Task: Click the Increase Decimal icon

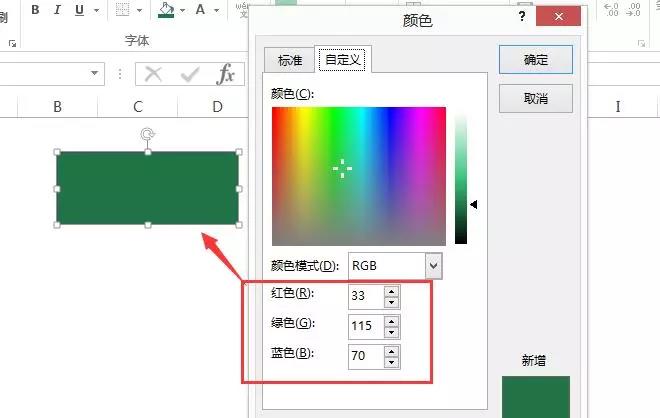Action: point(611,10)
